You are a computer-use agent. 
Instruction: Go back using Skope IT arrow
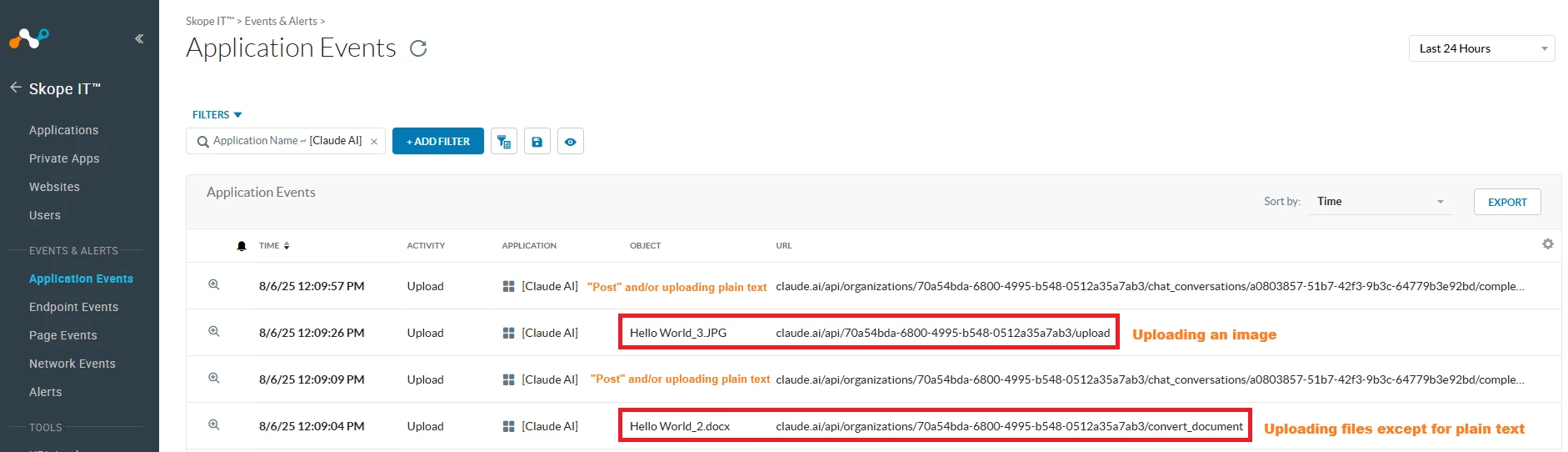tap(16, 87)
